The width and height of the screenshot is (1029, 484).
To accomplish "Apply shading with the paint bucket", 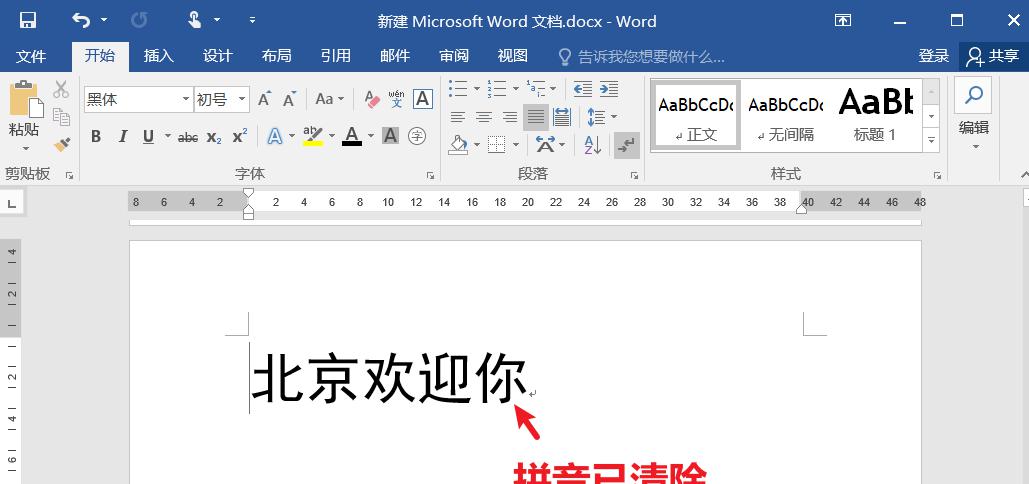I will [458, 144].
